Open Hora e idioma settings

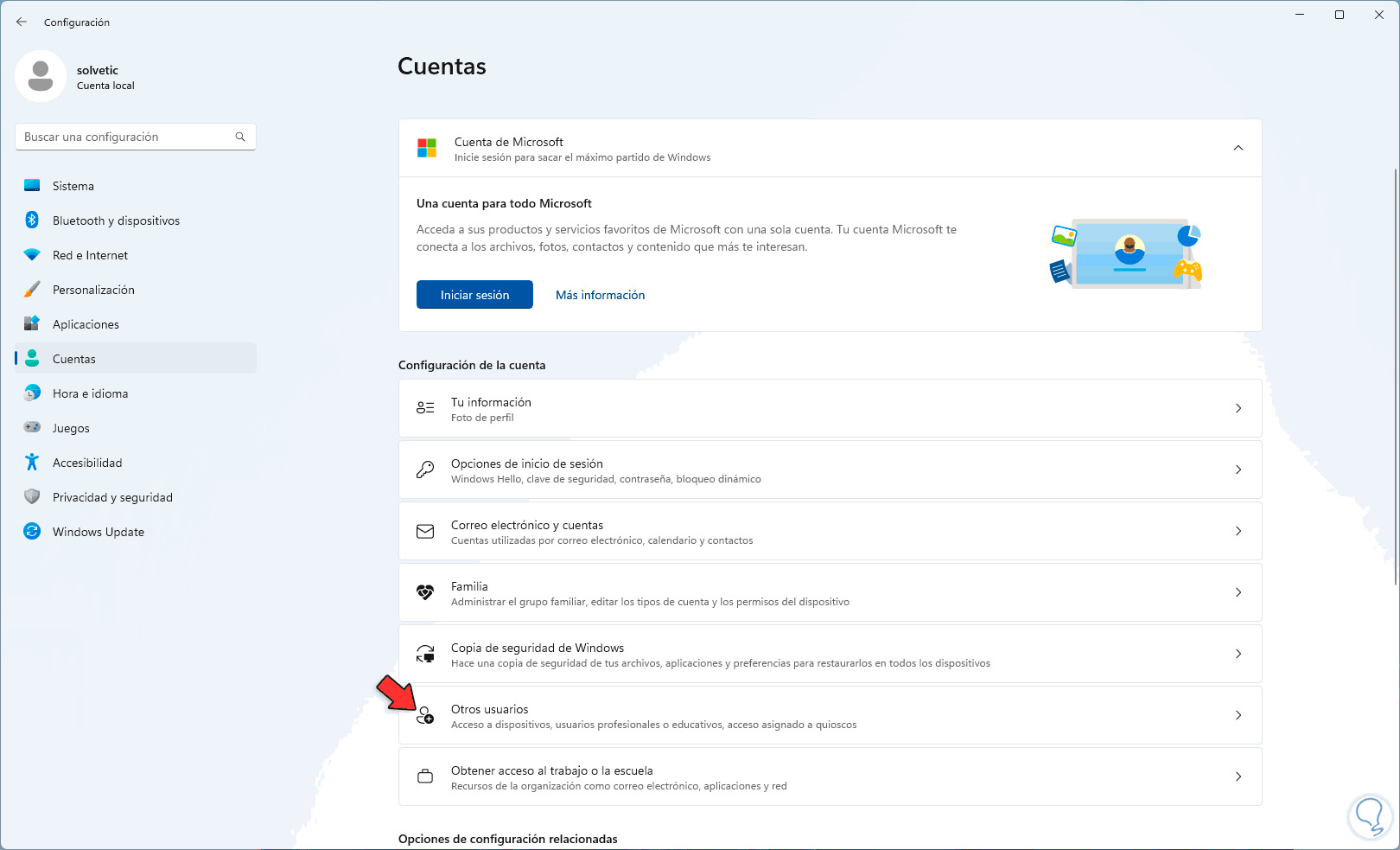point(136,393)
